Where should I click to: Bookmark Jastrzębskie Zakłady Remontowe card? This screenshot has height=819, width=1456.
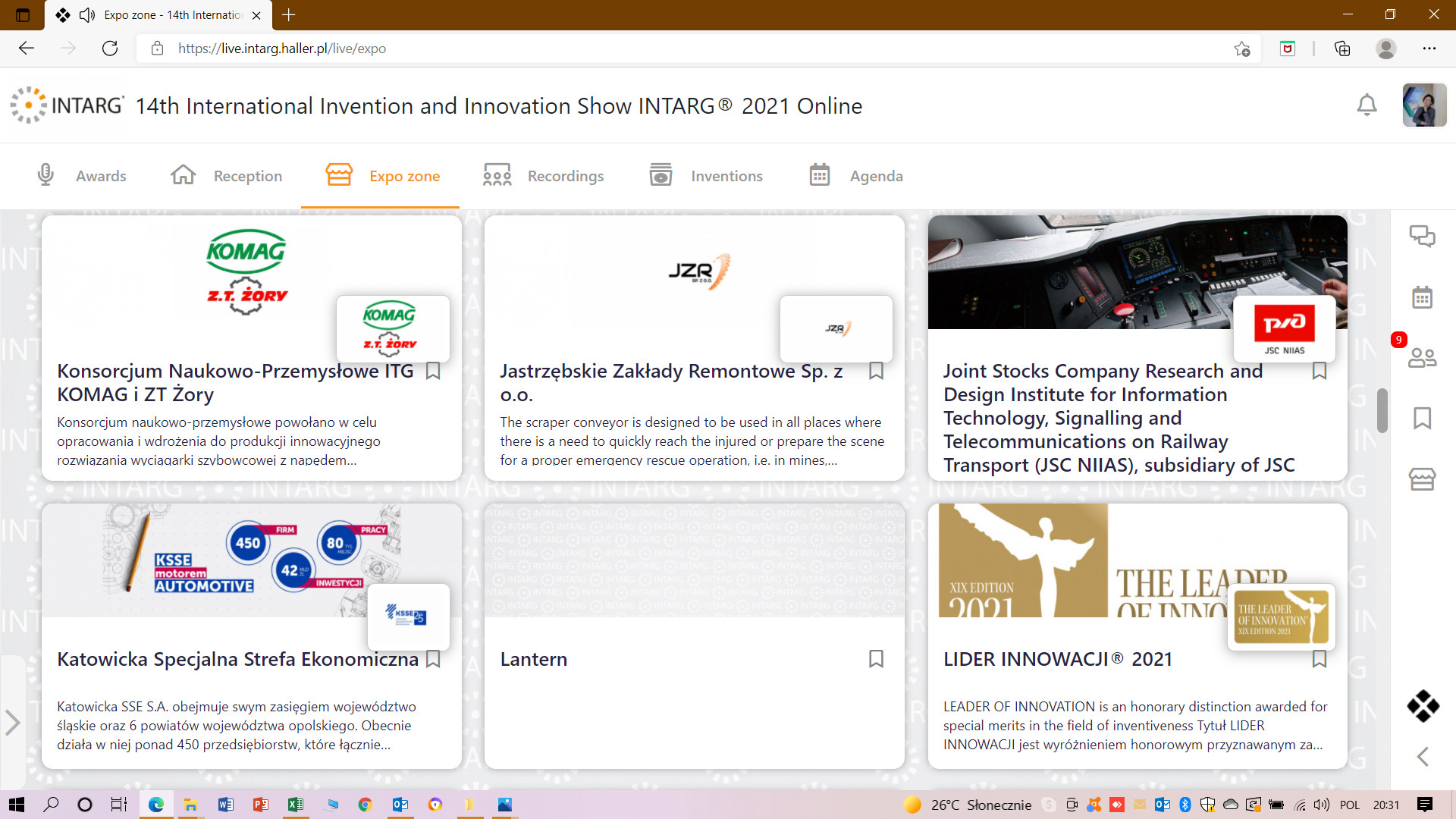(876, 371)
